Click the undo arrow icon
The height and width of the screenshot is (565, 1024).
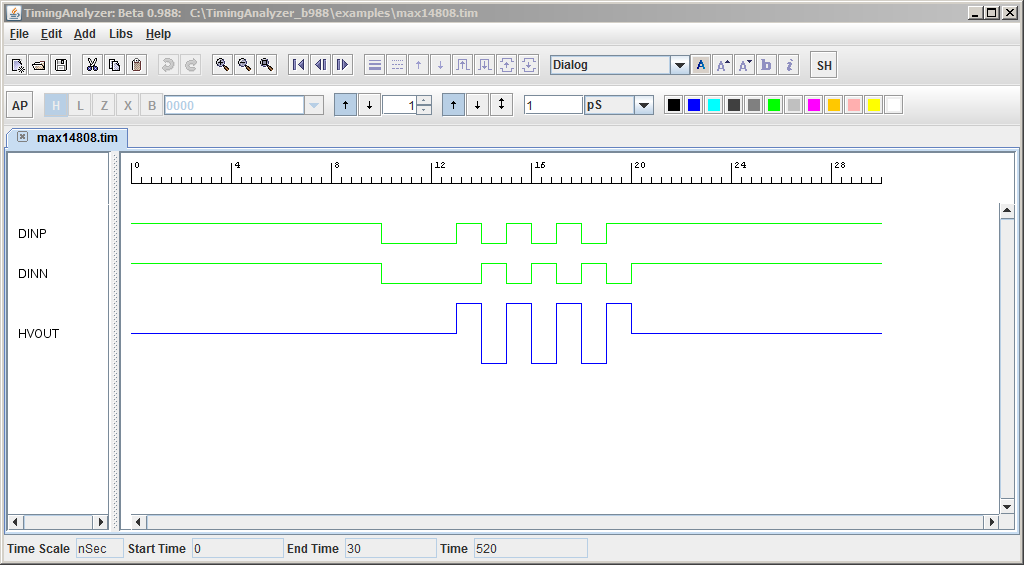click(x=168, y=65)
